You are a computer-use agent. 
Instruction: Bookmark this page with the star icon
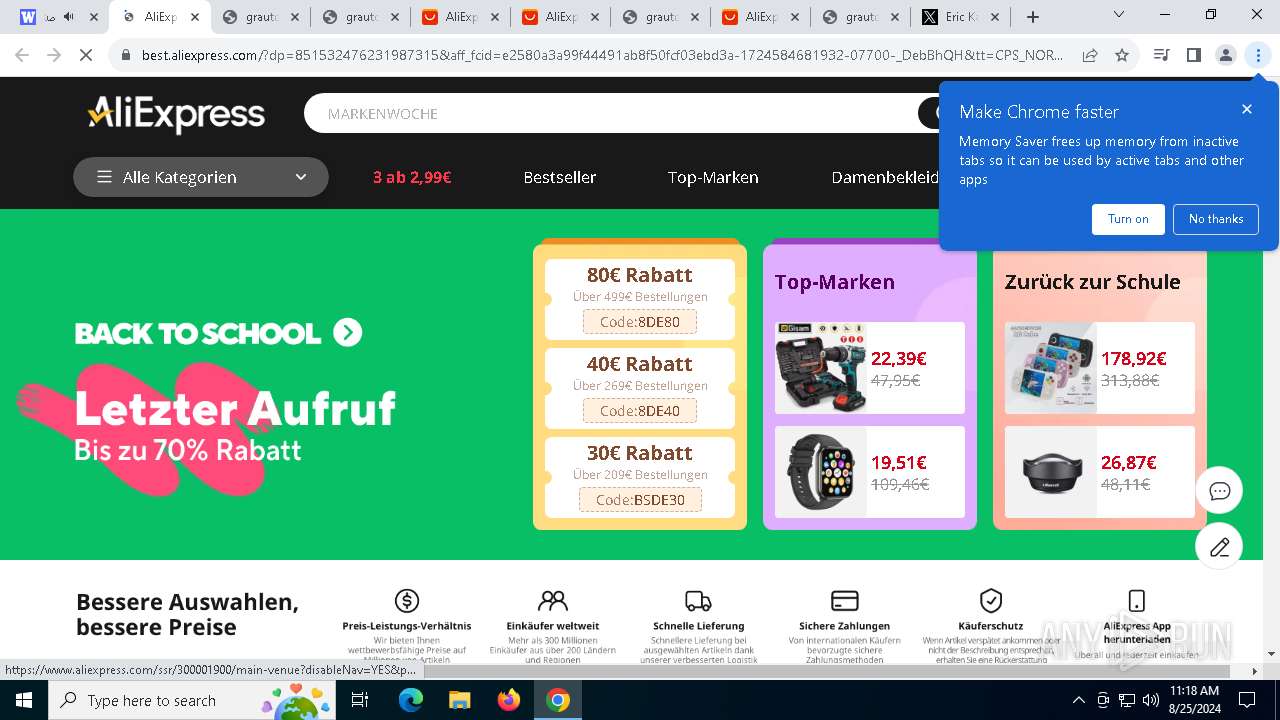1122,56
